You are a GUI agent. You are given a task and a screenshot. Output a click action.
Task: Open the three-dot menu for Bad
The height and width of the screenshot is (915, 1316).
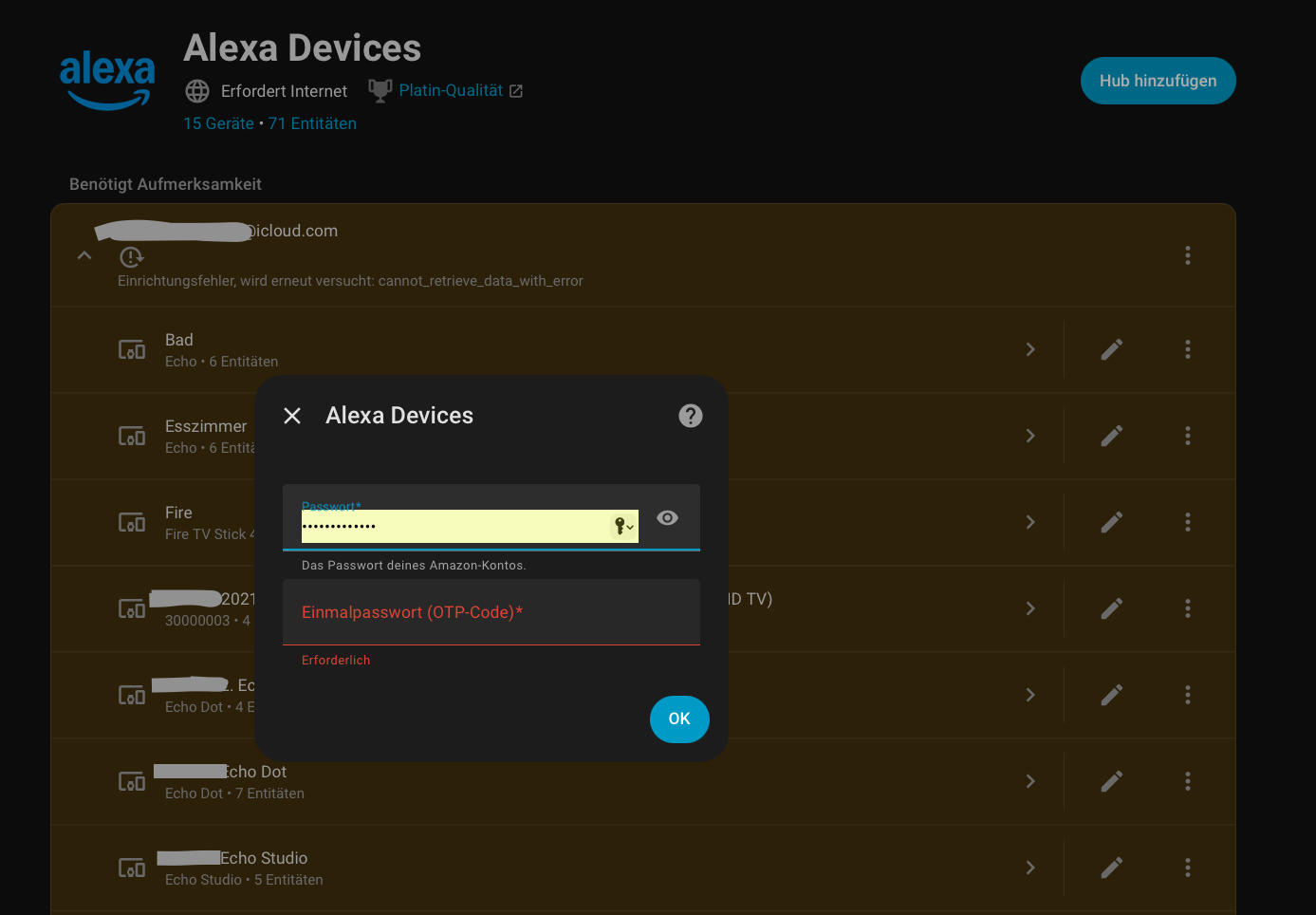click(1188, 350)
